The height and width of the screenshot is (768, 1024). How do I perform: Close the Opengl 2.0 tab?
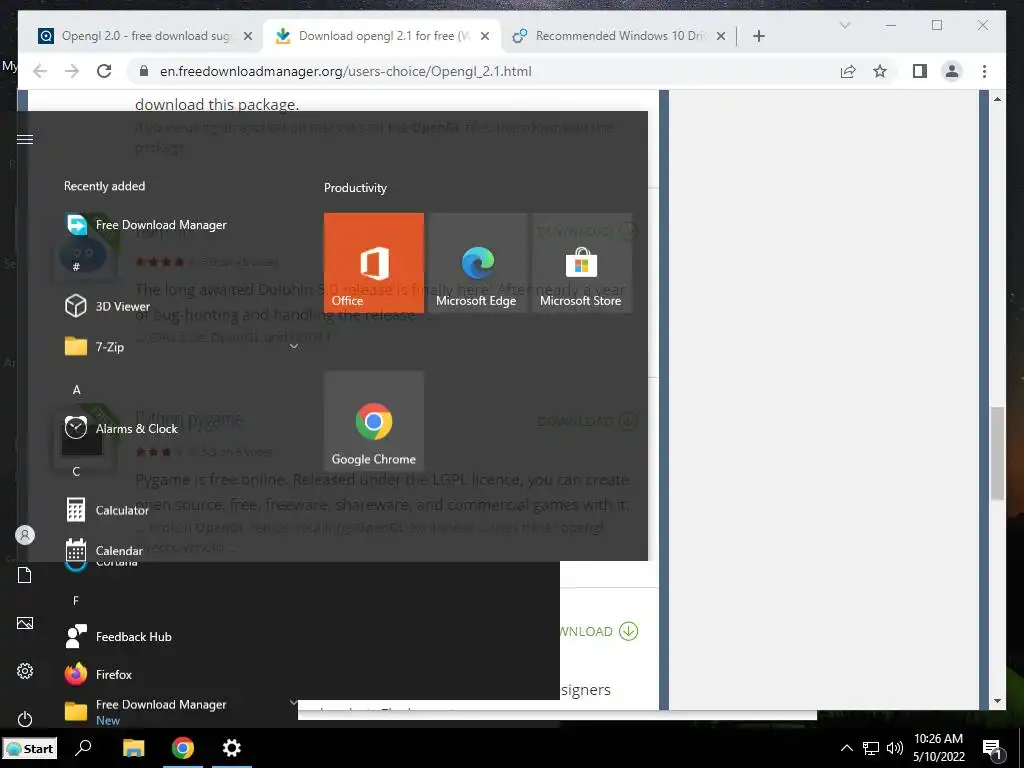[248, 37]
